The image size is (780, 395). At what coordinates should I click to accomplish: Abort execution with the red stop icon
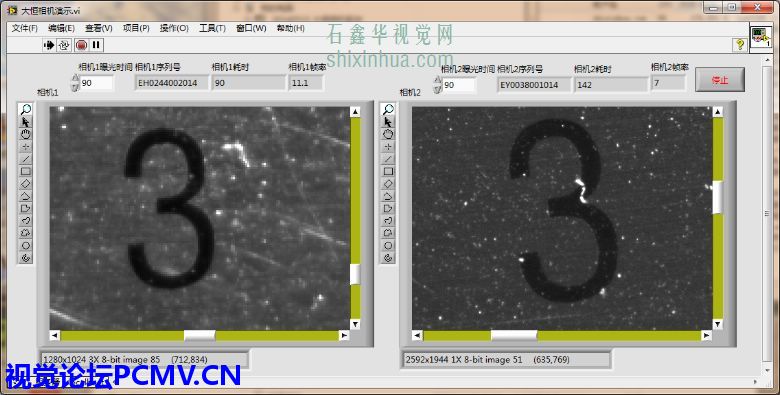pyautogui.click(x=81, y=45)
